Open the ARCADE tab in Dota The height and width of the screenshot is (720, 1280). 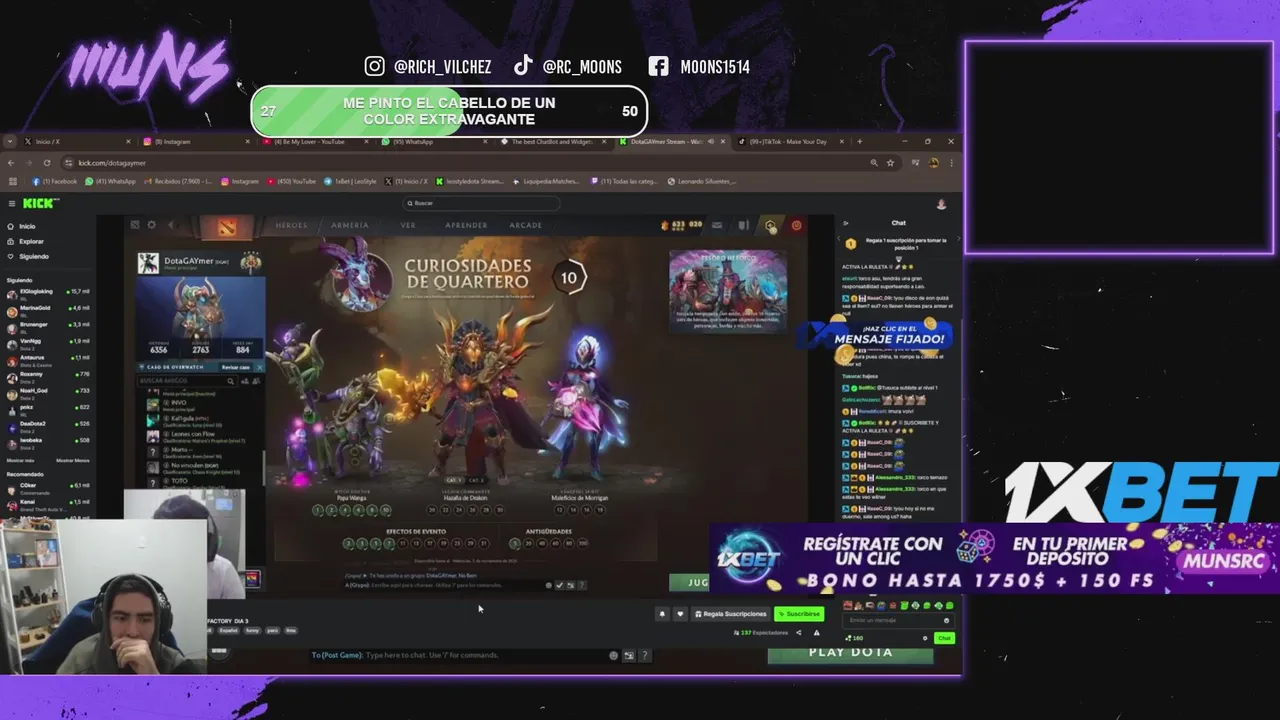point(526,225)
